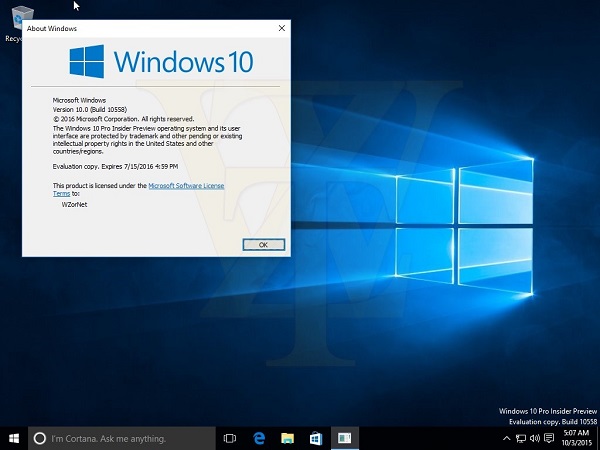Show hidden system tray icons
The width and height of the screenshot is (600, 450).
506,439
